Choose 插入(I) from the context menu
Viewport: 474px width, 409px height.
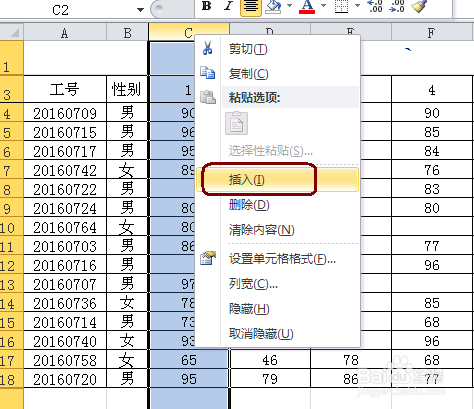click(x=278, y=180)
